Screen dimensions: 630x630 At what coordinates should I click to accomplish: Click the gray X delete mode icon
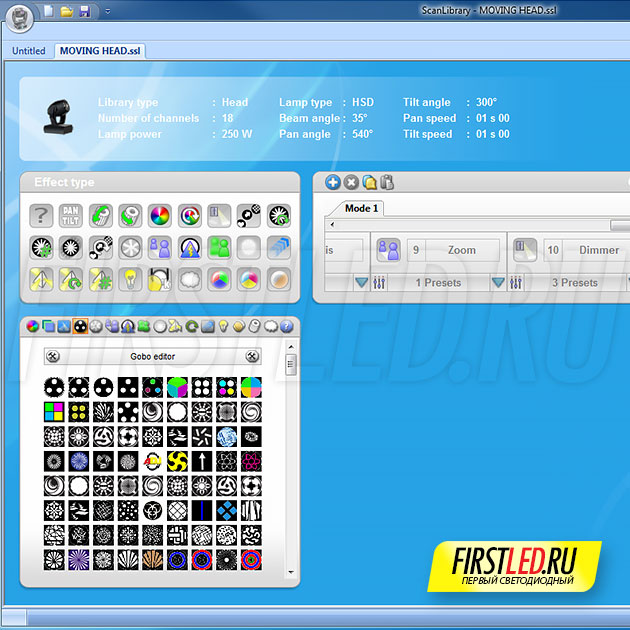pyautogui.click(x=351, y=182)
